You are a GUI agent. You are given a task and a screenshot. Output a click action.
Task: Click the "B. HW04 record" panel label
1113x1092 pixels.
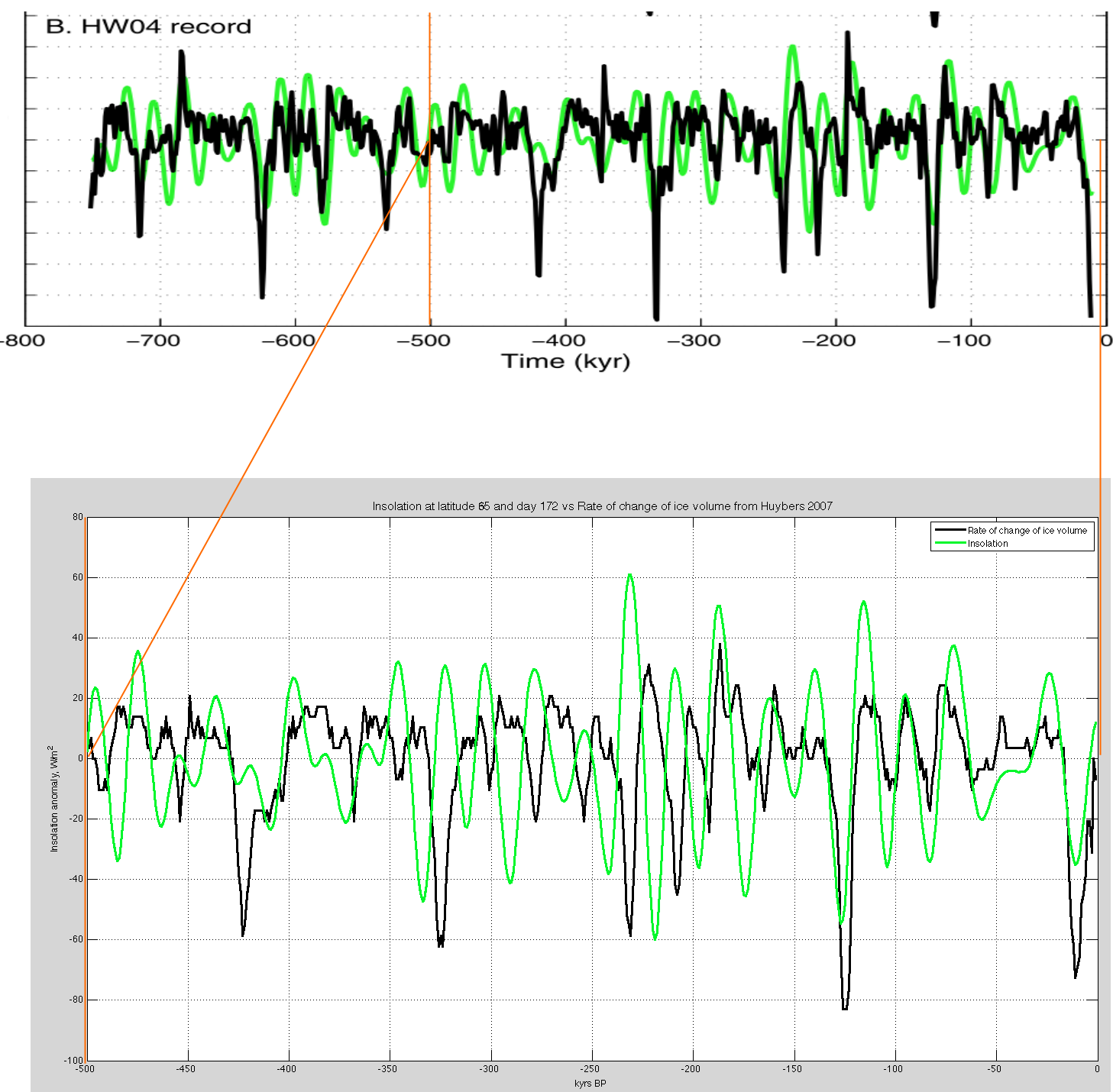tap(148, 27)
